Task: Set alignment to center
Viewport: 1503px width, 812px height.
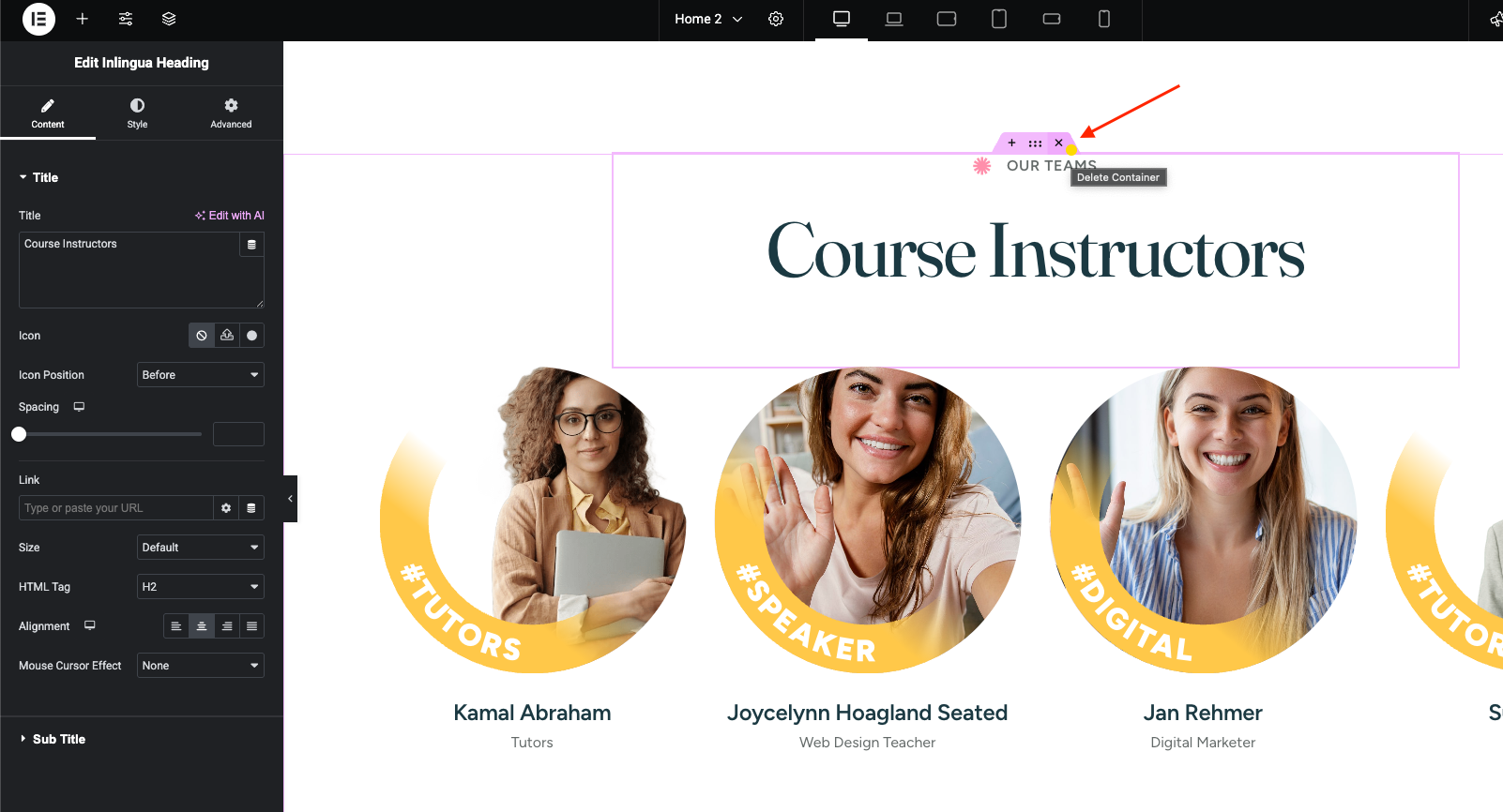Action: point(202,626)
